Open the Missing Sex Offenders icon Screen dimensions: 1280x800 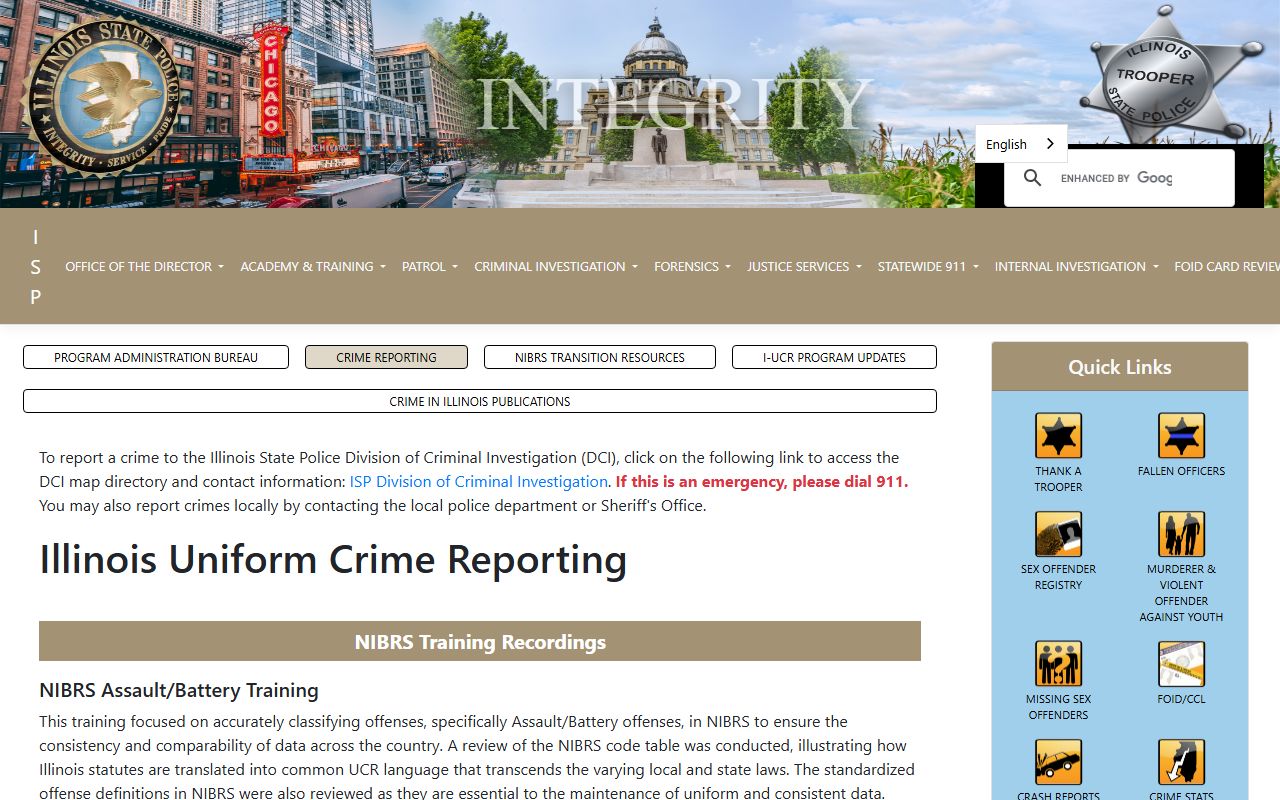tap(1058, 664)
